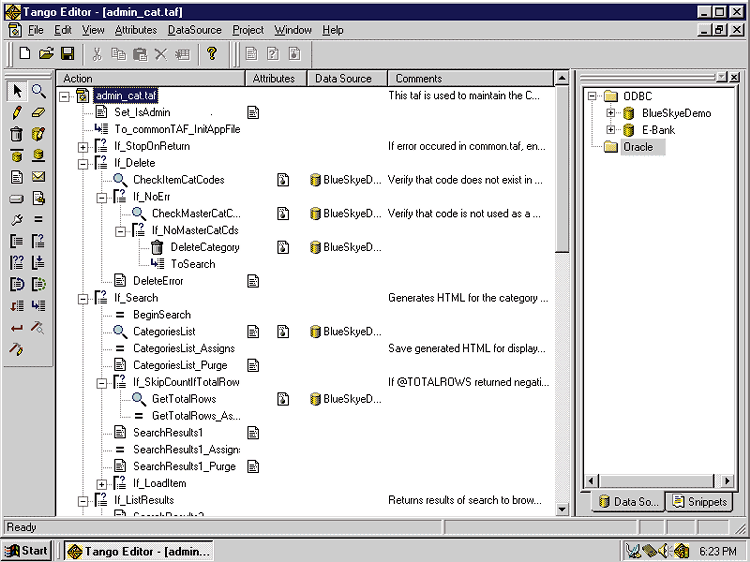Screen dimensions: 750x562
Task: Collapse the If_NoMasterCatCds node
Action: pos(121,231)
